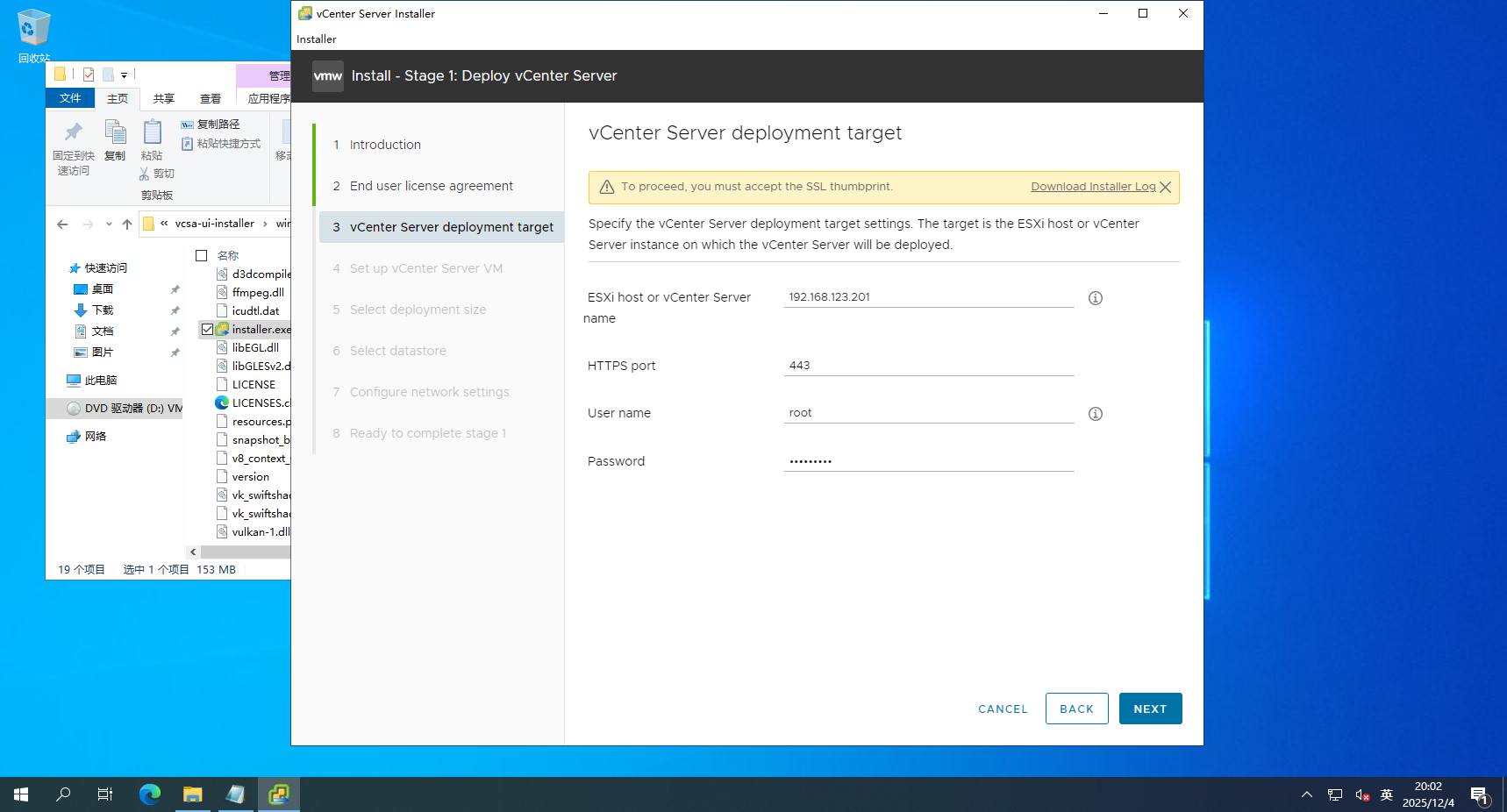Image resolution: width=1507 pixels, height=812 pixels.
Task: Open the Quick Access Toolbar customize dropdown
Action: click(x=124, y=75)
